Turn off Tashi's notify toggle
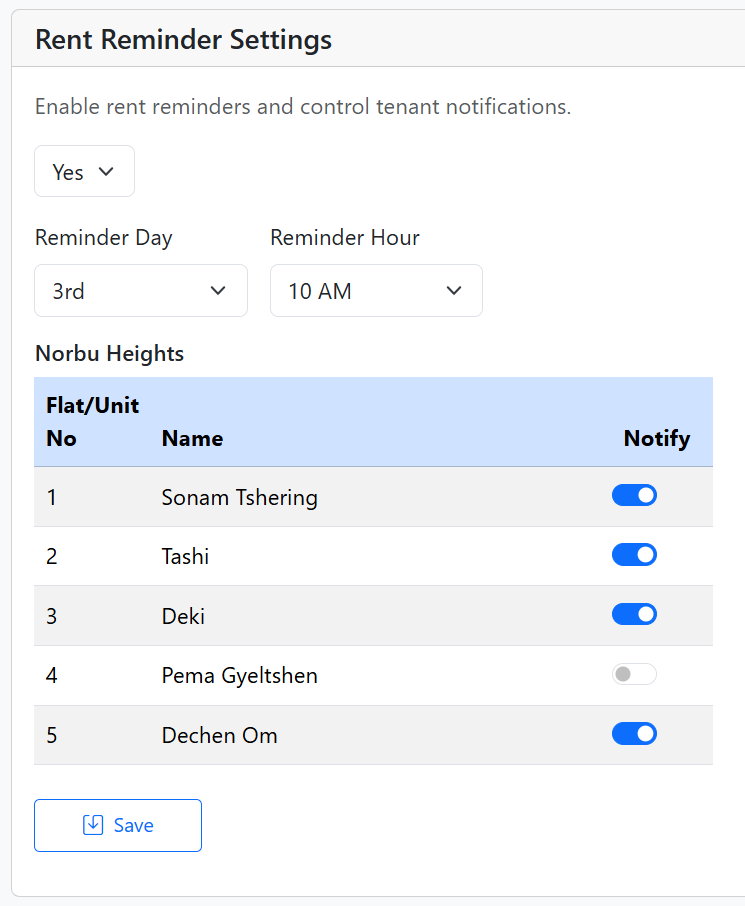Screen dimensions: 745x906 634,555
